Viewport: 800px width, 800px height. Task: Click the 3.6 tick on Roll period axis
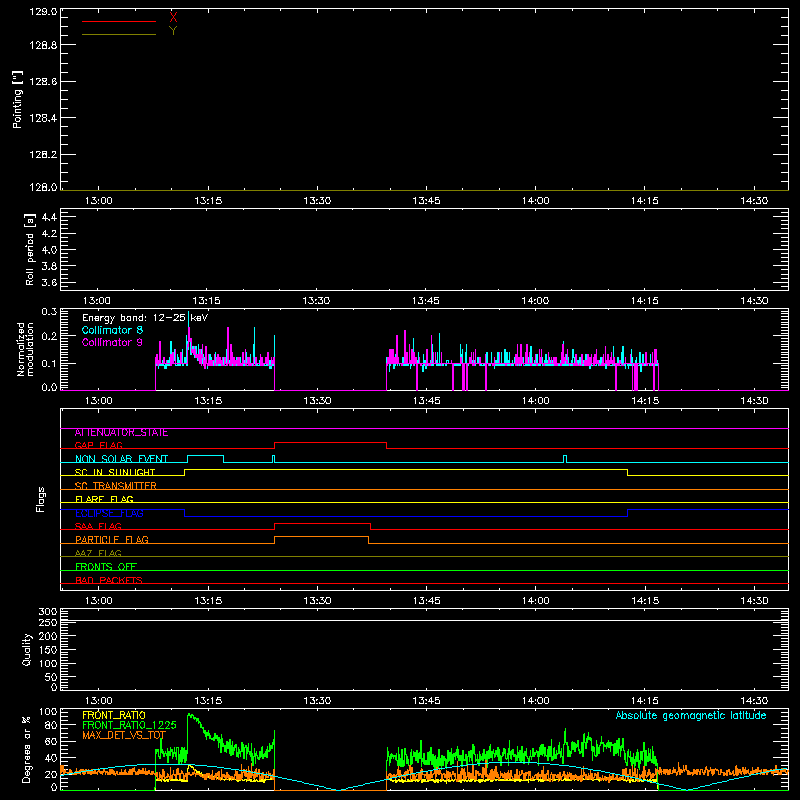pyautogui.click(x=49, y=283)
